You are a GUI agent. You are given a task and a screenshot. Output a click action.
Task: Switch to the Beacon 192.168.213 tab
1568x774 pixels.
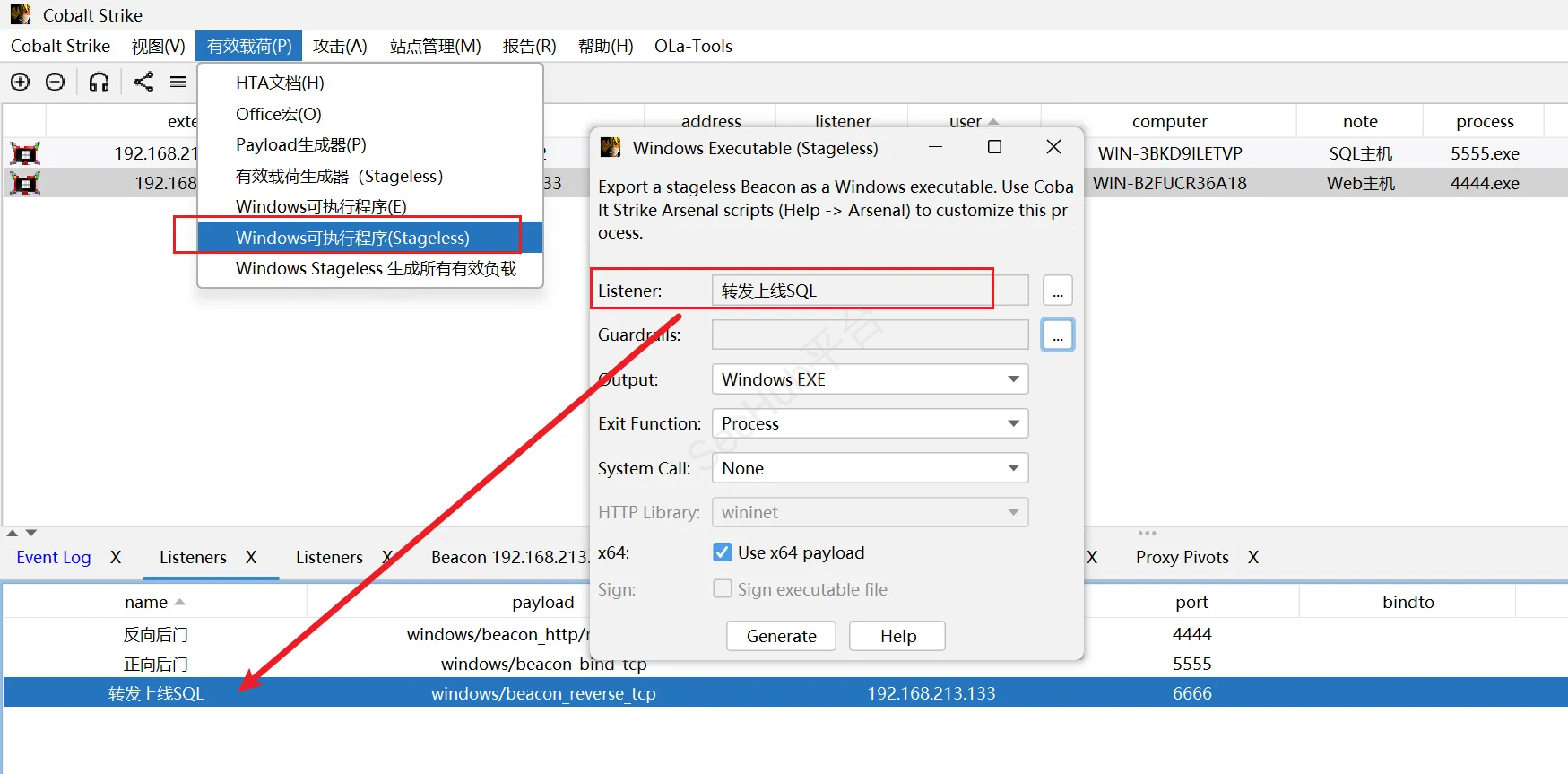pos(509,557)
